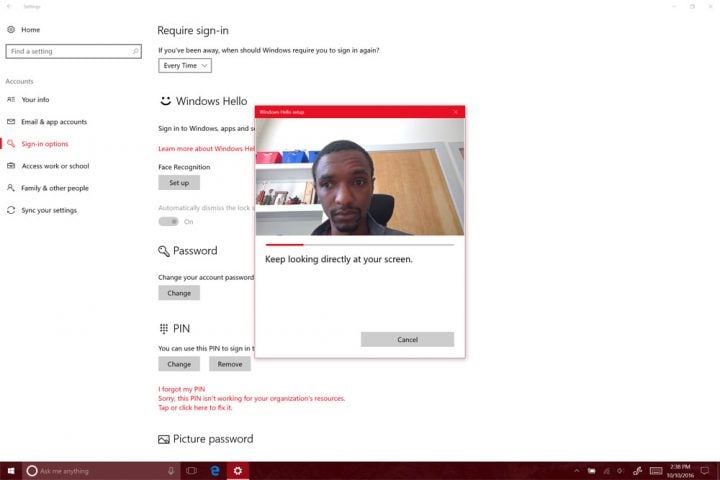Image resolution: width=720 pixels, height=480 pixels.
Task: Open the taskbar clock showing 2:38 PM
Action: (x=680, y=471)
